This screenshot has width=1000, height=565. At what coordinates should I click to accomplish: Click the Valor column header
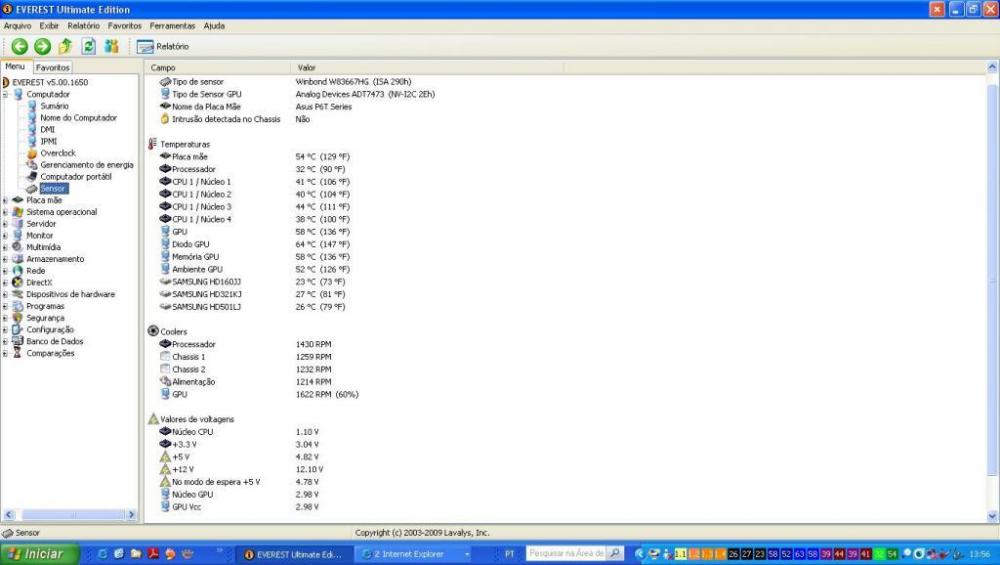(307, 67)
